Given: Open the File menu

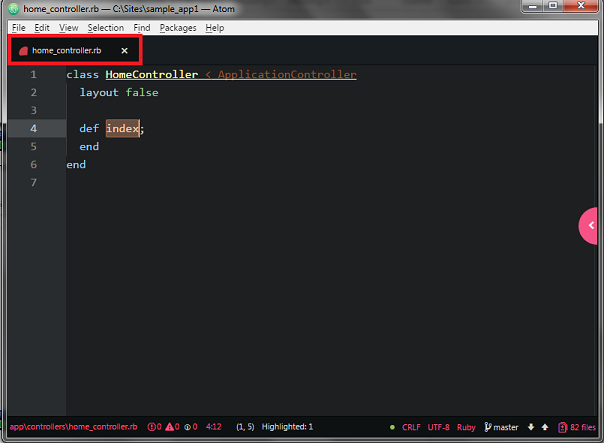Looking at the screenshot, I should pos(18,28).
